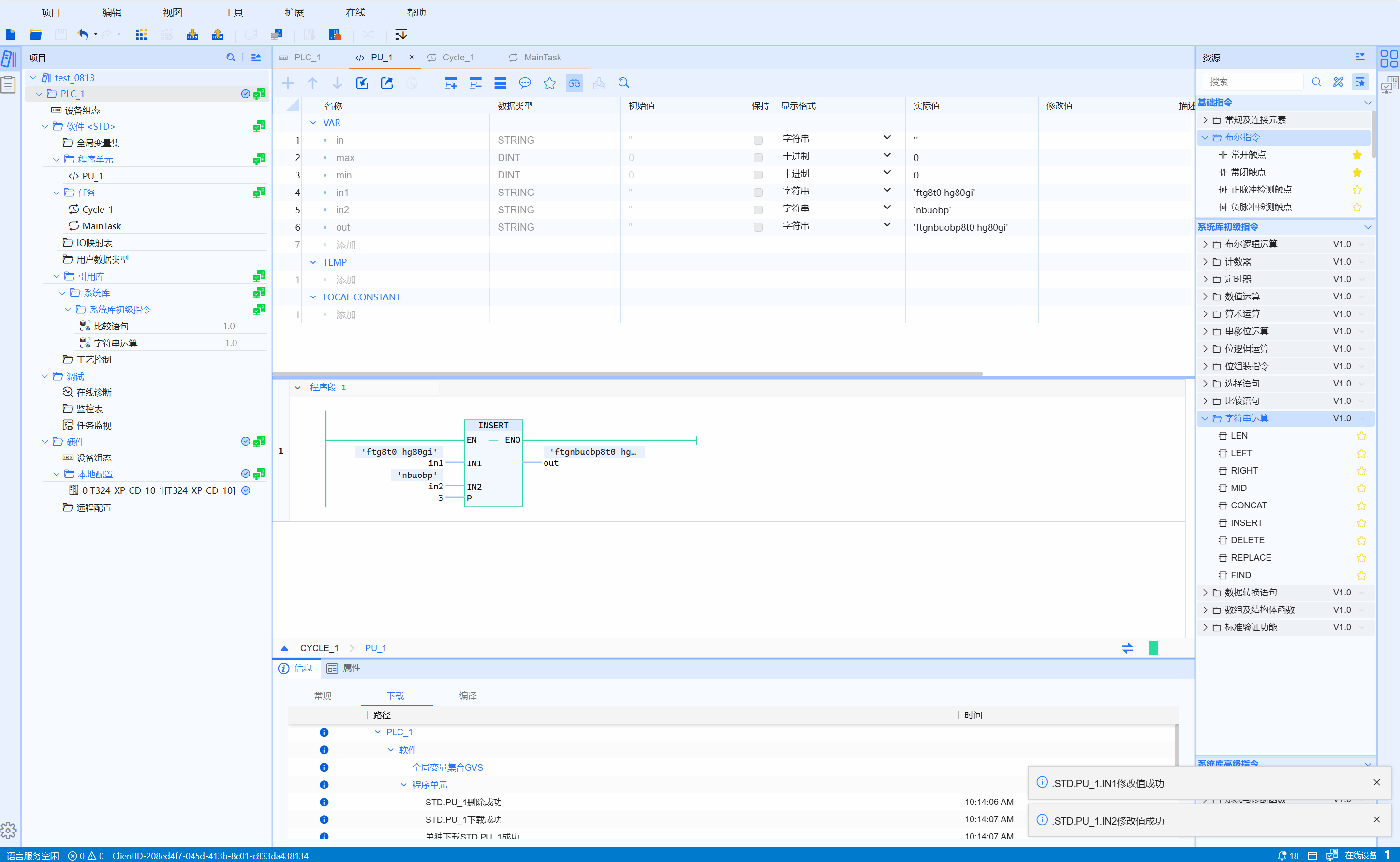Click the monitoring glasses icon in editor toolbar
The width and height of the screenshot is (1400, 862).
[574, 83]
